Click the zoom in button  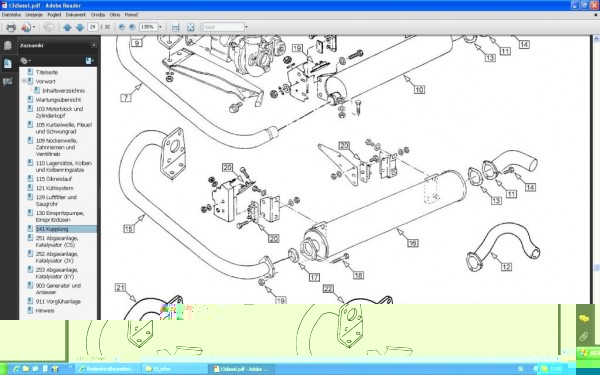click(132, 27)
